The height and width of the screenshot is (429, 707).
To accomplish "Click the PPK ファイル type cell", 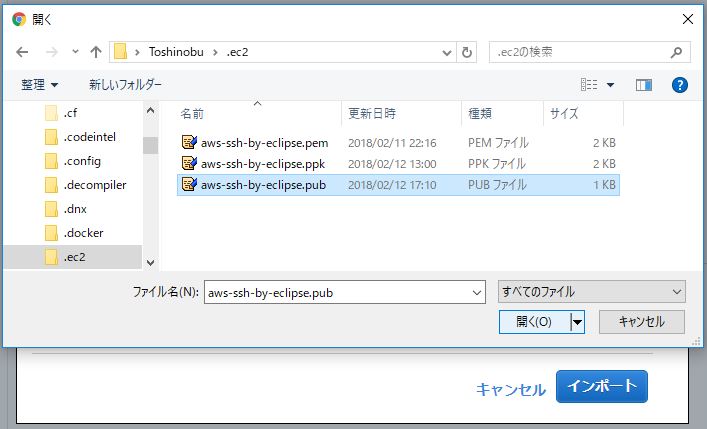I will pos(497,164).
